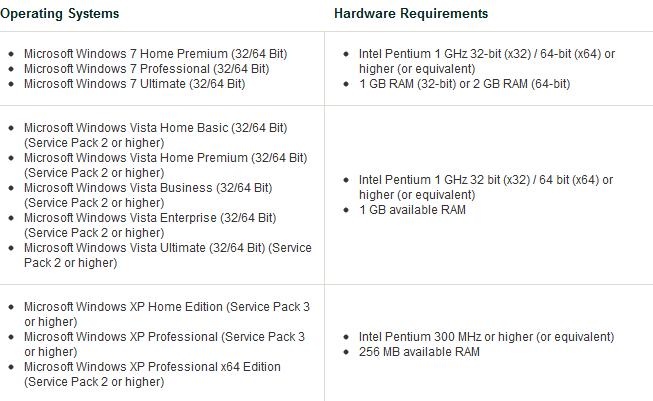Click the 1 GB available RAM text

pyautogui.click(x=412, y=209)
